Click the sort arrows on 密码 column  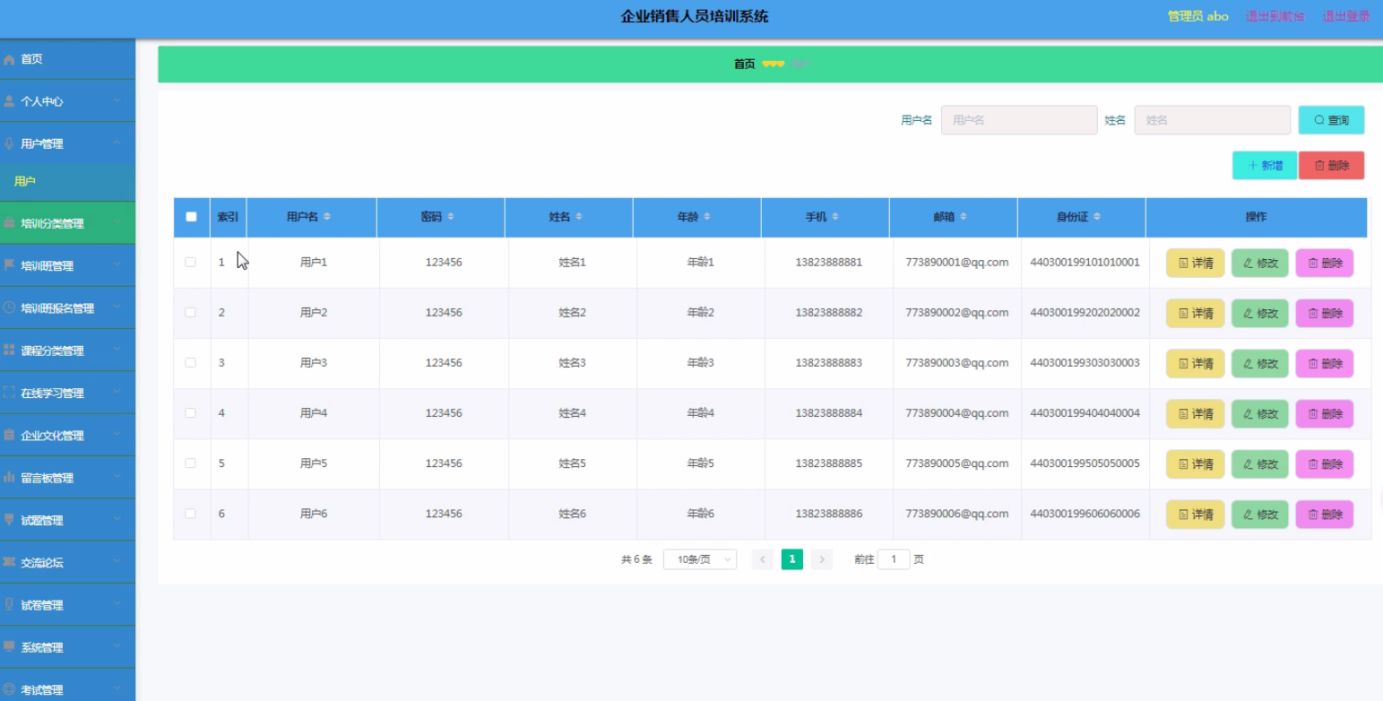(x=449, y=217)
